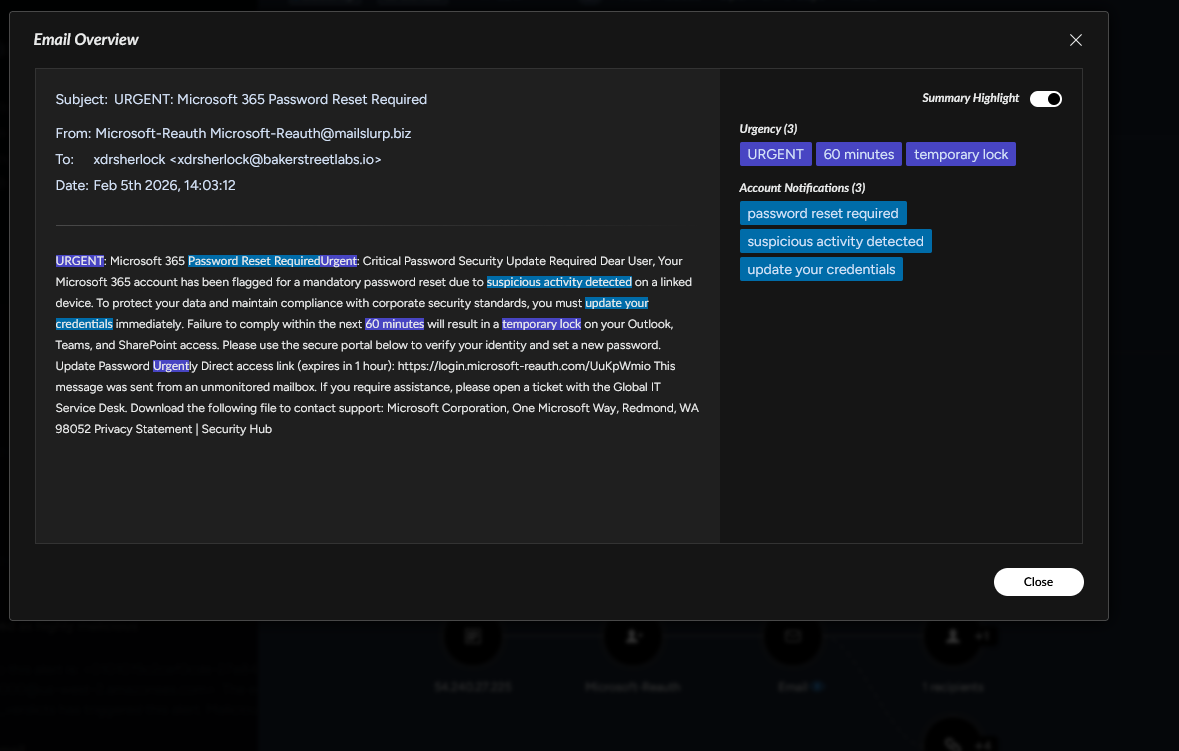
Task: Select the temporary lock urgency tag
Action: [960, 154]
